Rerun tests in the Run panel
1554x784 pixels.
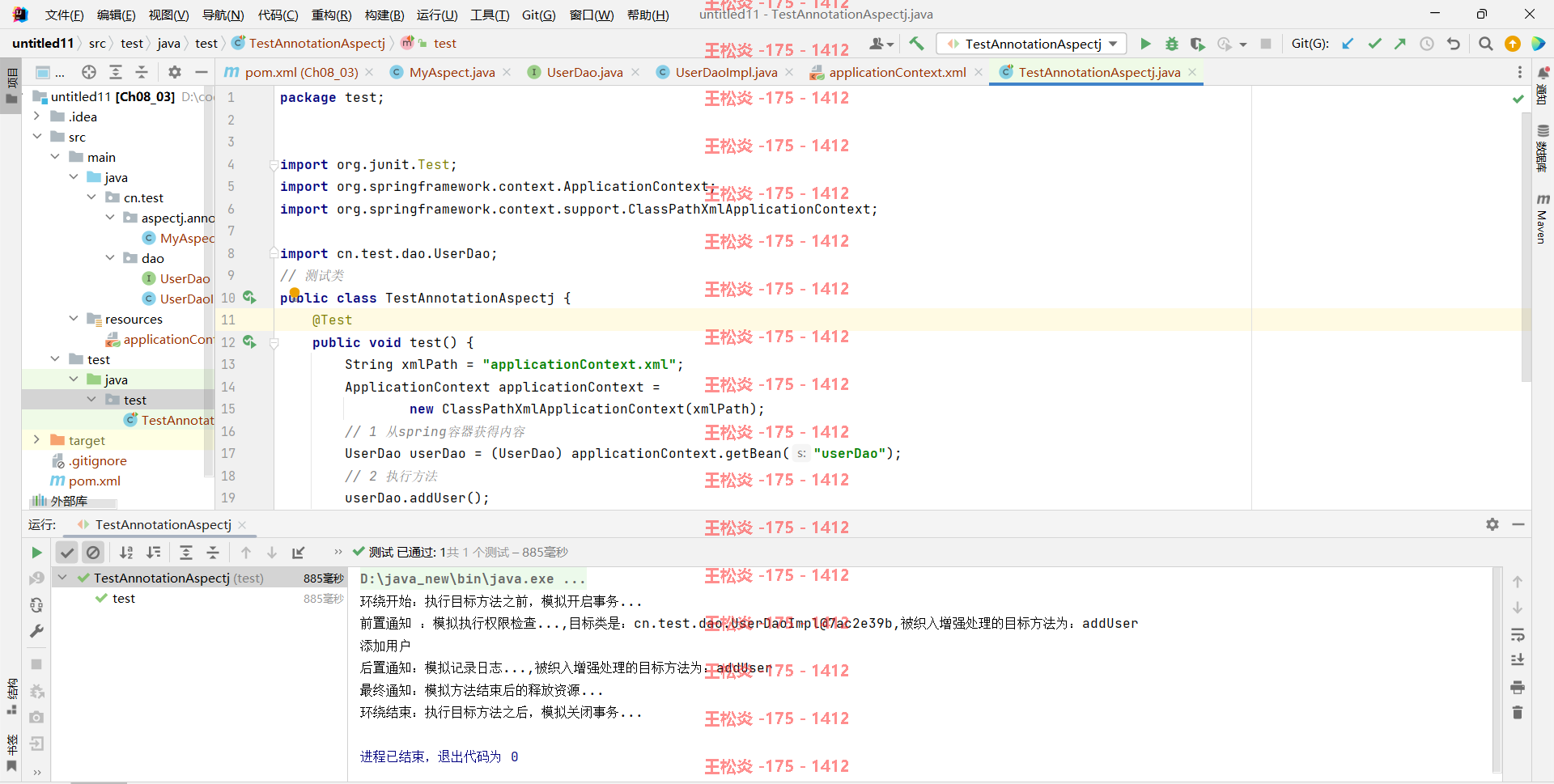point(36,553)
